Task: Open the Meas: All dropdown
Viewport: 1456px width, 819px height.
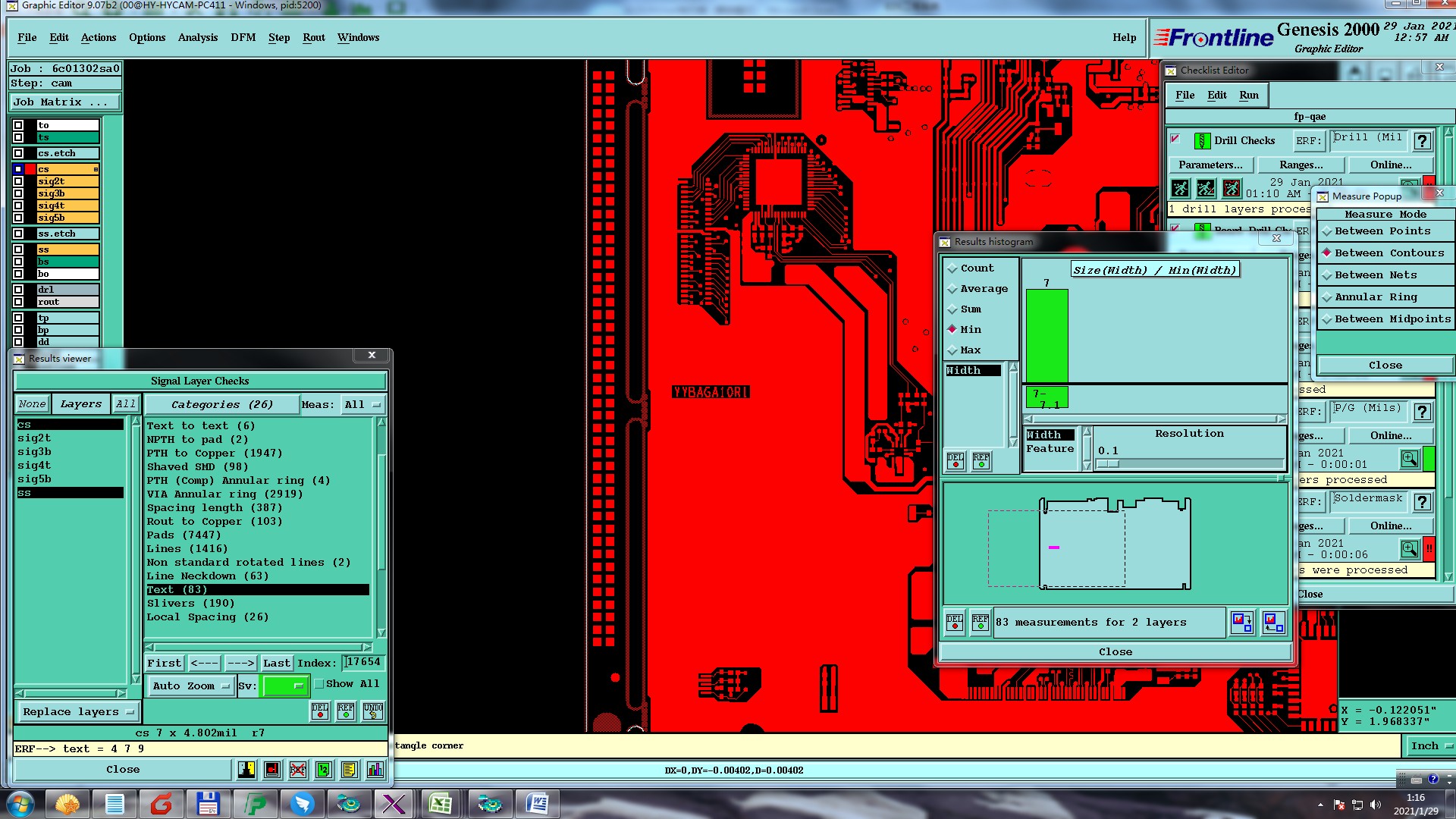Action: tap(362, 405)
